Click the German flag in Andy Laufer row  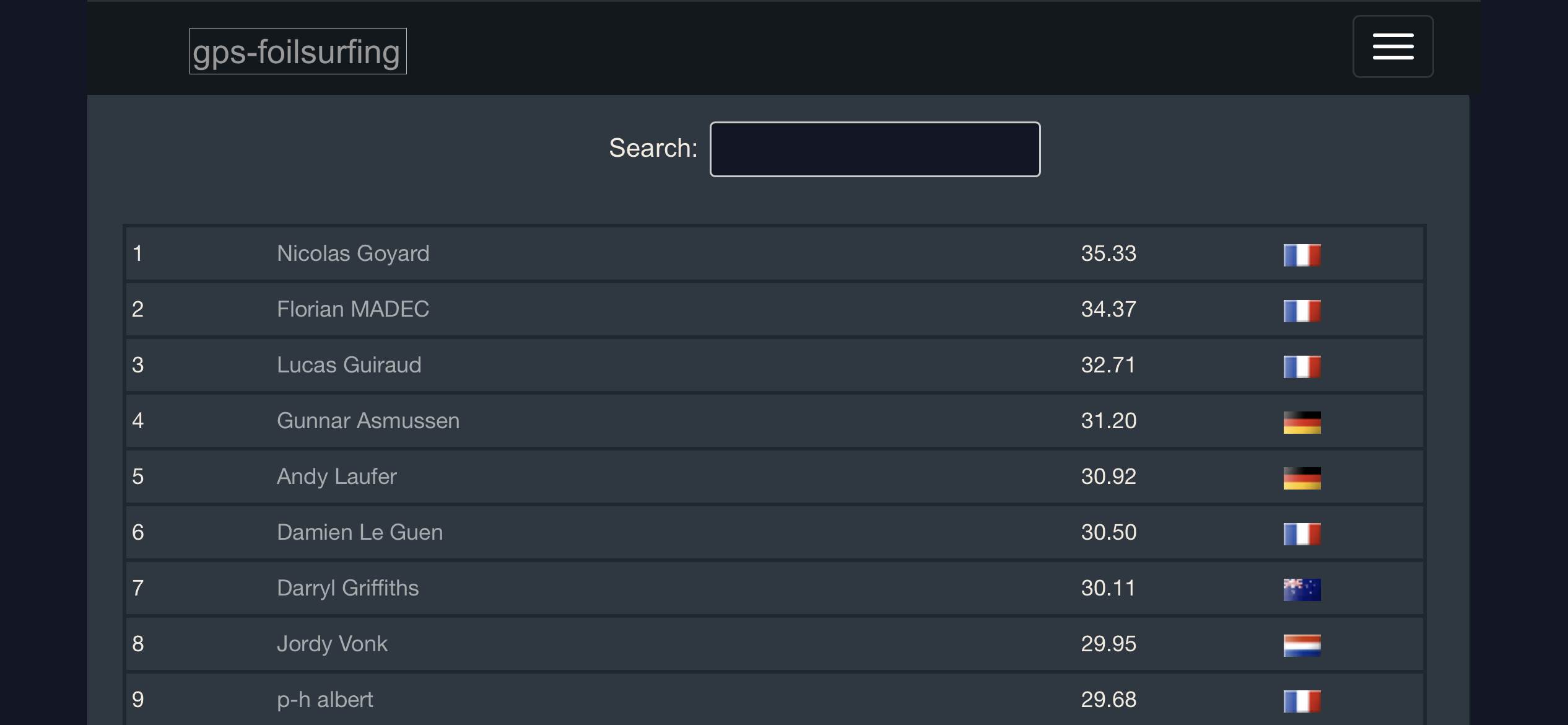(x=1302, y=478)
